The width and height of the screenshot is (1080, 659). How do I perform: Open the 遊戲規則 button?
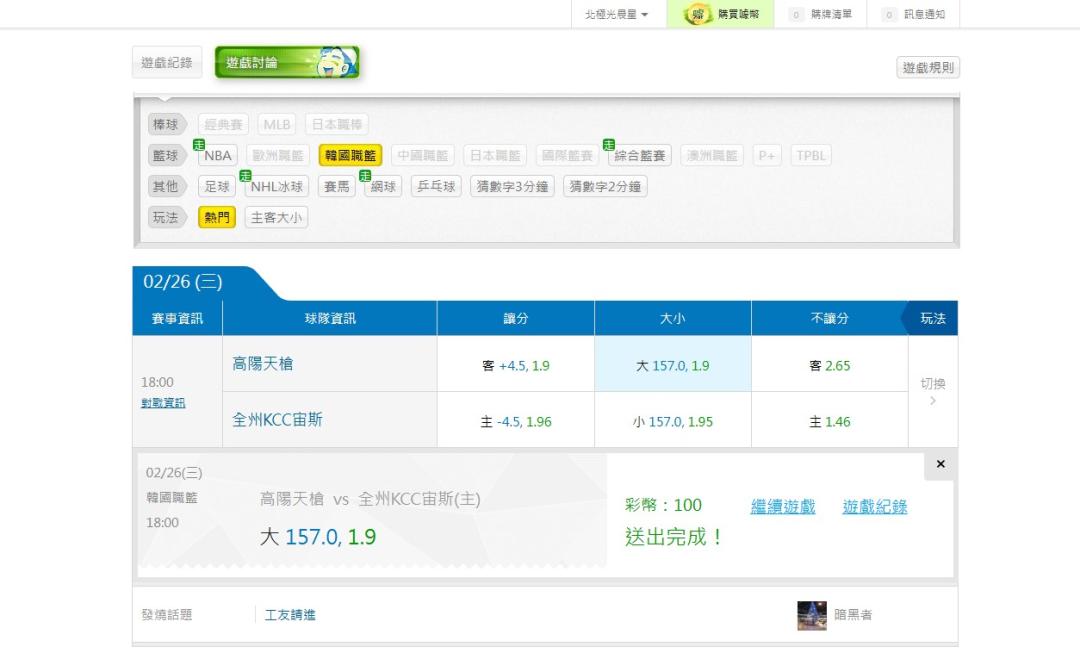click(x=928, y=67)
